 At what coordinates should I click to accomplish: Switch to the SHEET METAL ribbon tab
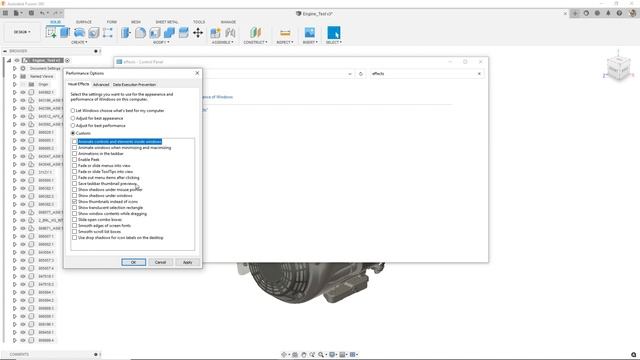pyautogui.click(x=167, y=22)
